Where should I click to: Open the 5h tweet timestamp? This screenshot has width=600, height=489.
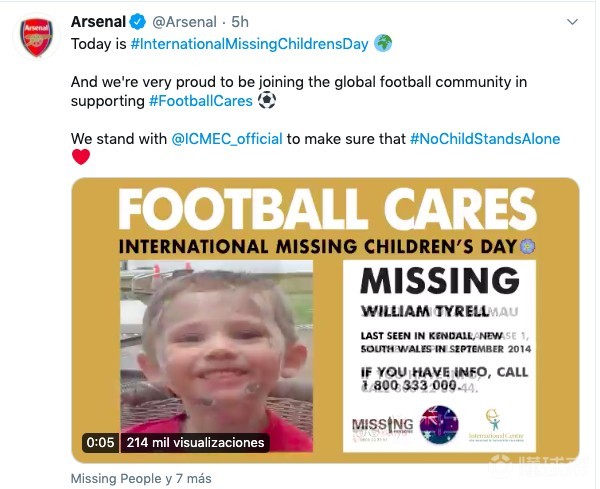tap(240, 22)
